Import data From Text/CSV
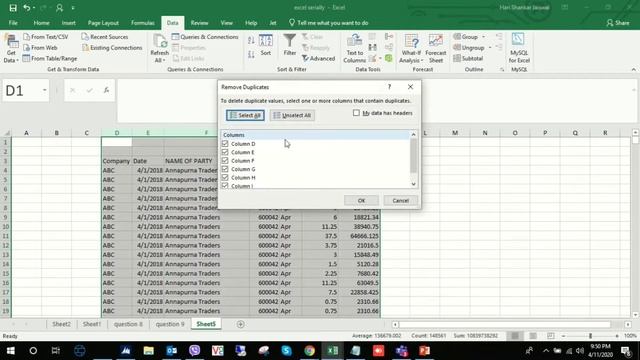640x360 pixels. [x=46, y=37]
